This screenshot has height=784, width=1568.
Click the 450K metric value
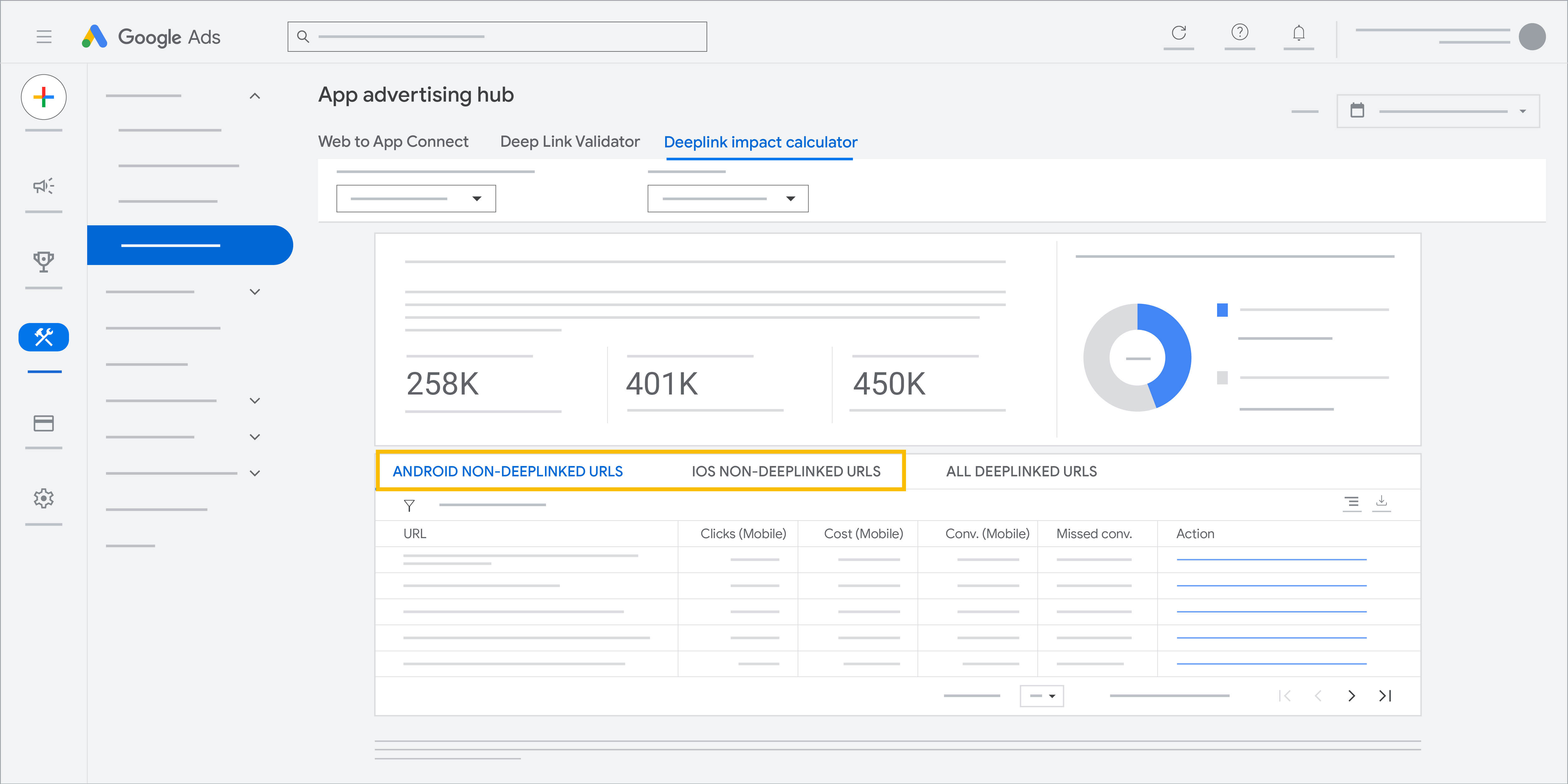[x=889, y=384]
